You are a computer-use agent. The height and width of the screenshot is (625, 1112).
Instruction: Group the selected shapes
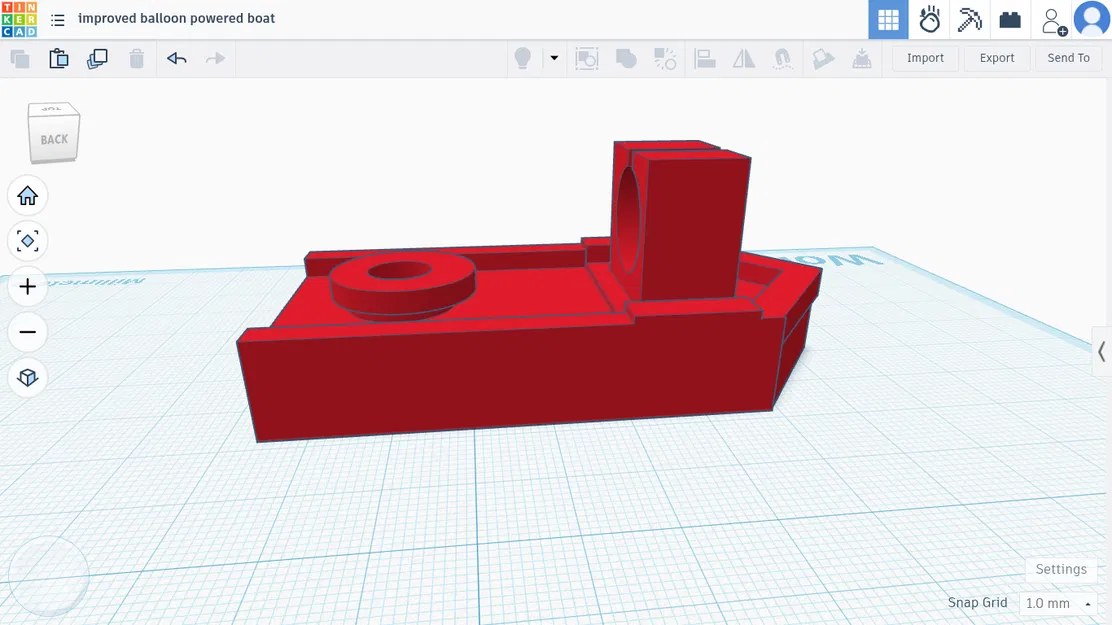pyautogui.click(x=626, y=58)
